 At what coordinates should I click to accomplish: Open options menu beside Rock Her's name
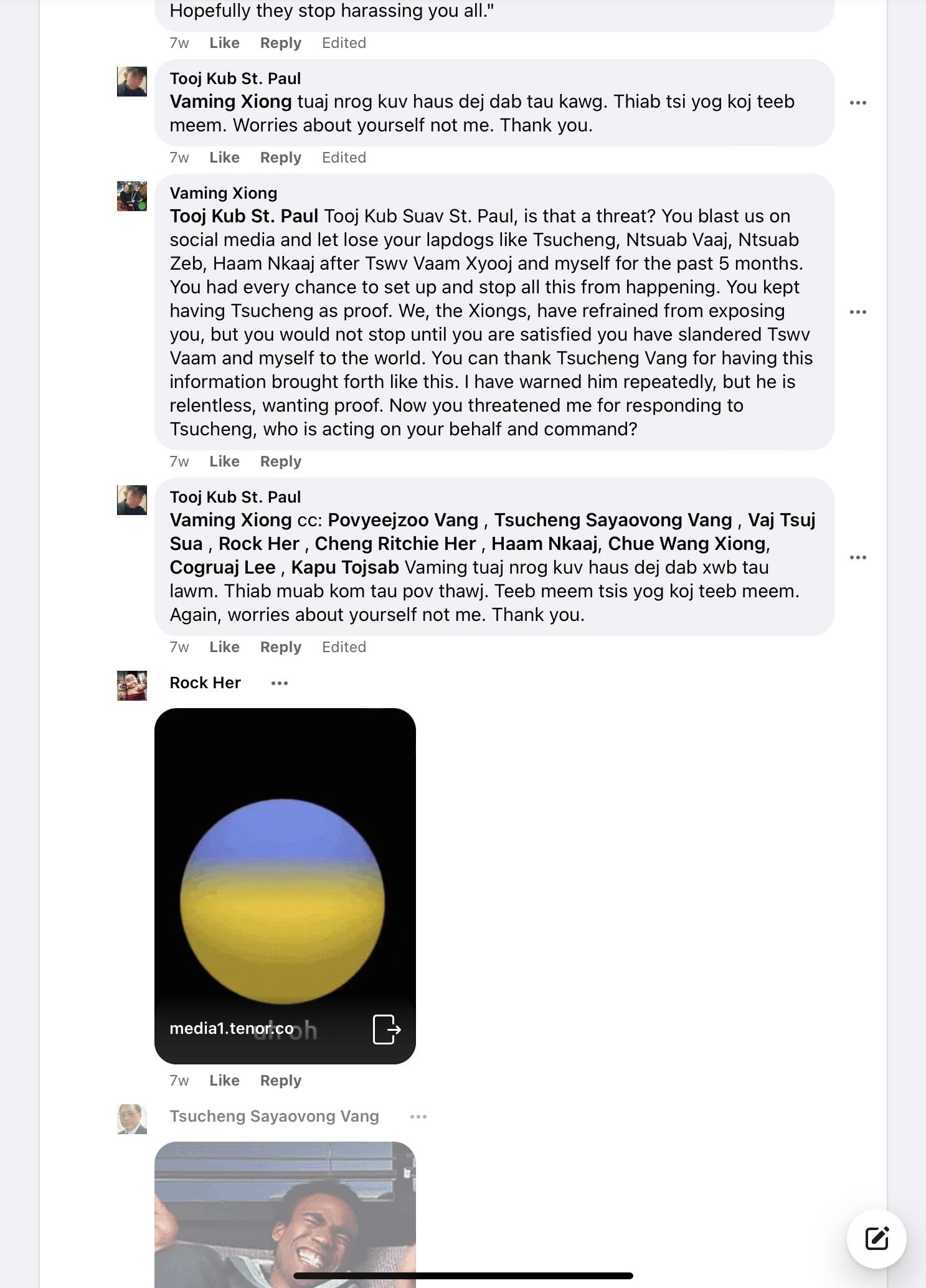point(280,683)
